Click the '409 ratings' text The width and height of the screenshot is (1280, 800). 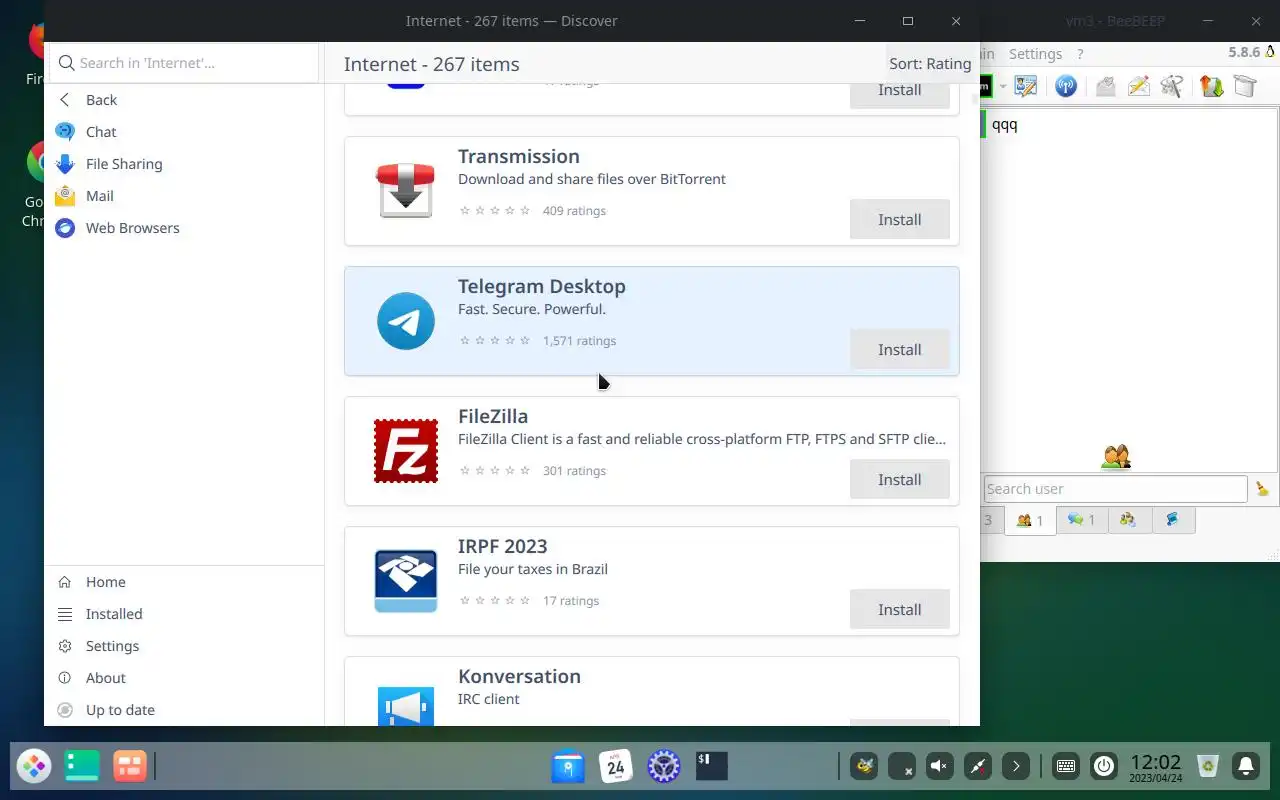pyautogui.click(x=574, y=211)
